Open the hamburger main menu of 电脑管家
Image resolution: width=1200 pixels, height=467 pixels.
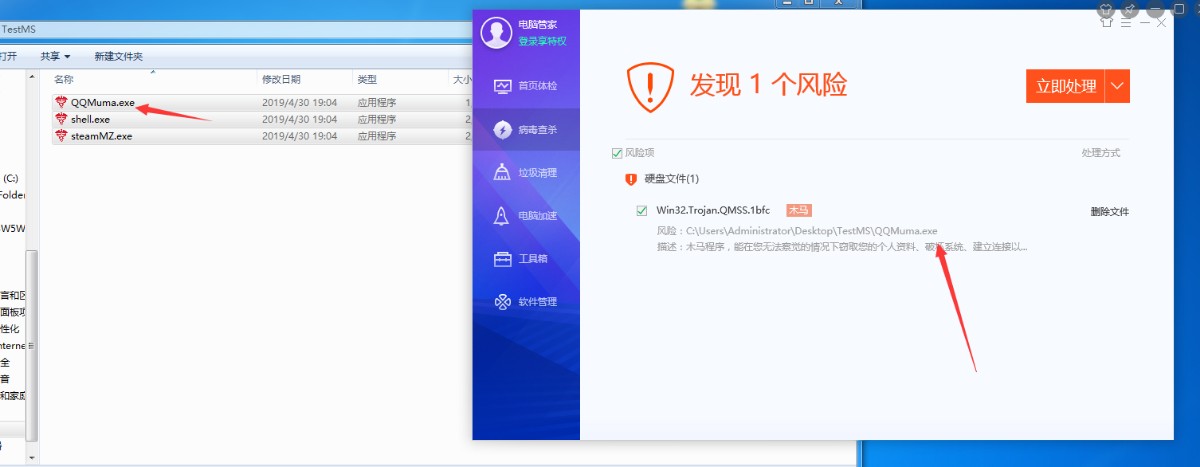1125,22
